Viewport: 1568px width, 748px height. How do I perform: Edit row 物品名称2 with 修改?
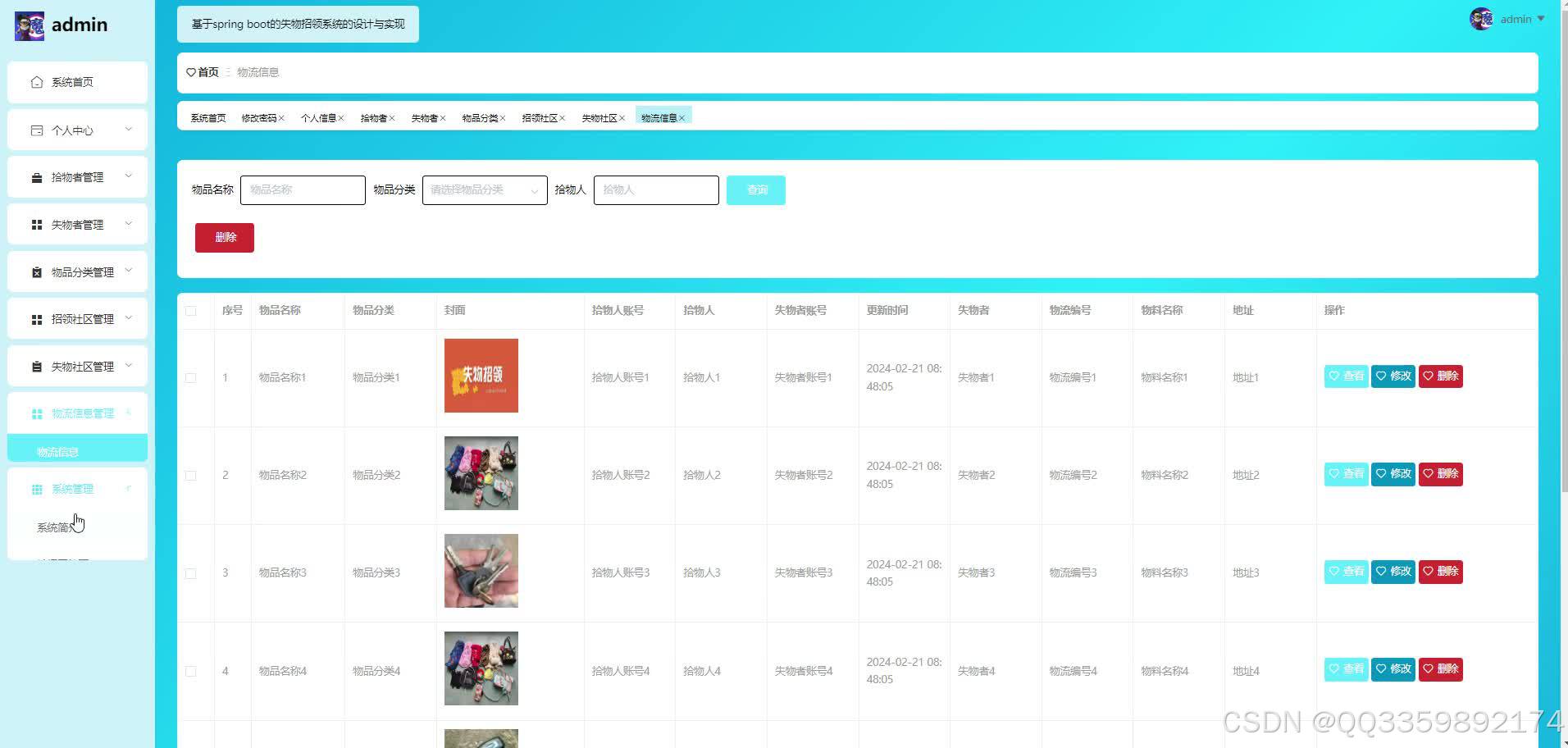pos(1393,474)
